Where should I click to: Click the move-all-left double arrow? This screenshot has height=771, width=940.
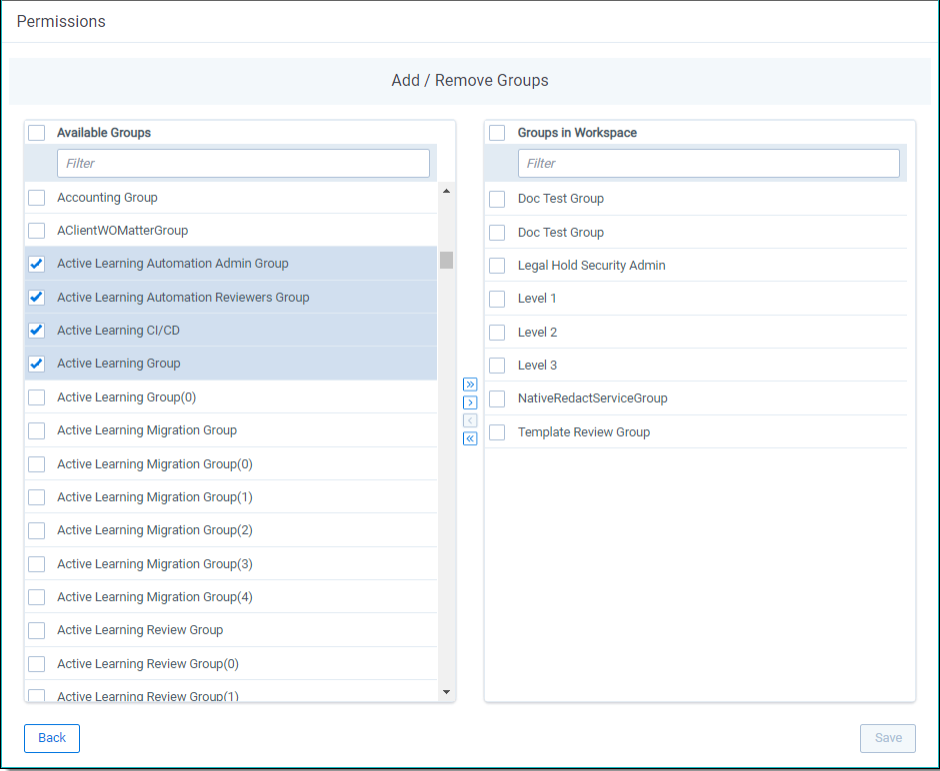pyautogui.click(x=470, y=438)
